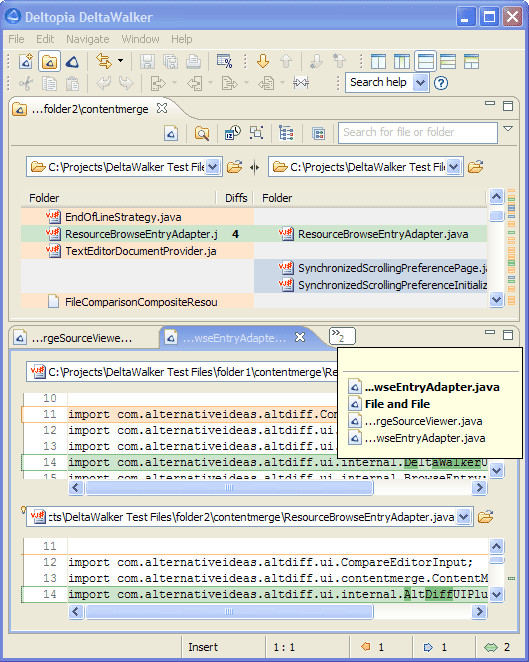Open the Navigate menu
This screenshot has height=662, width=529.
[x=88, y=39]
